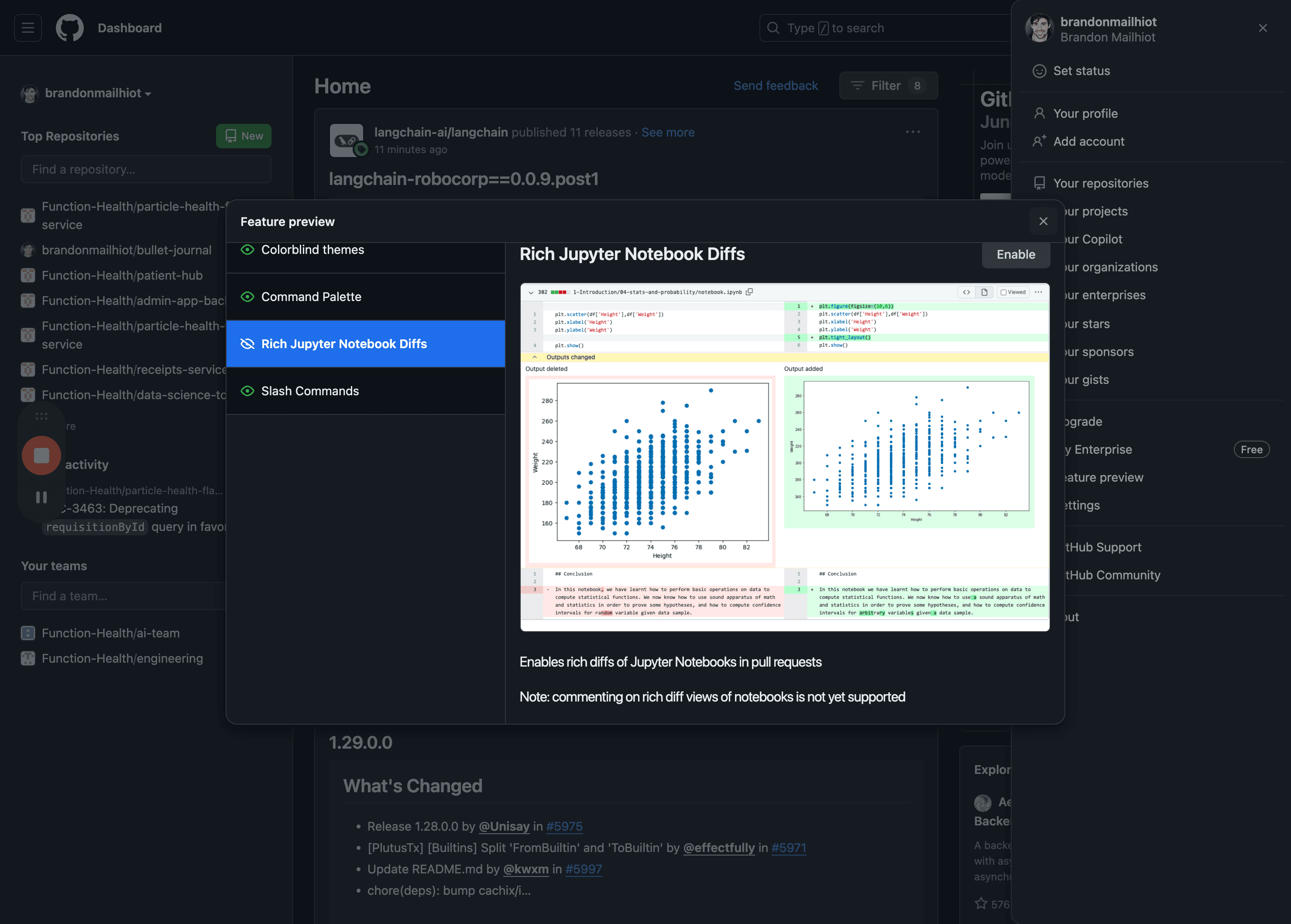Open brandonmailhiot/bullet-journal repository
This screenshot has height=924, width=1291.
pos(127,250)
